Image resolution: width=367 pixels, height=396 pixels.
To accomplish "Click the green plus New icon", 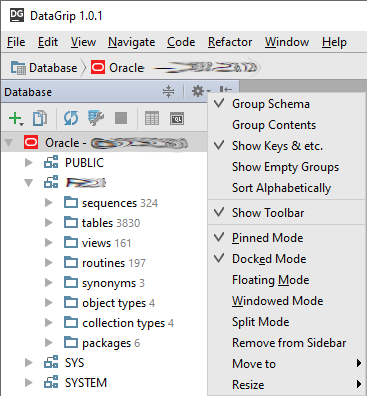I will (16, 118).
